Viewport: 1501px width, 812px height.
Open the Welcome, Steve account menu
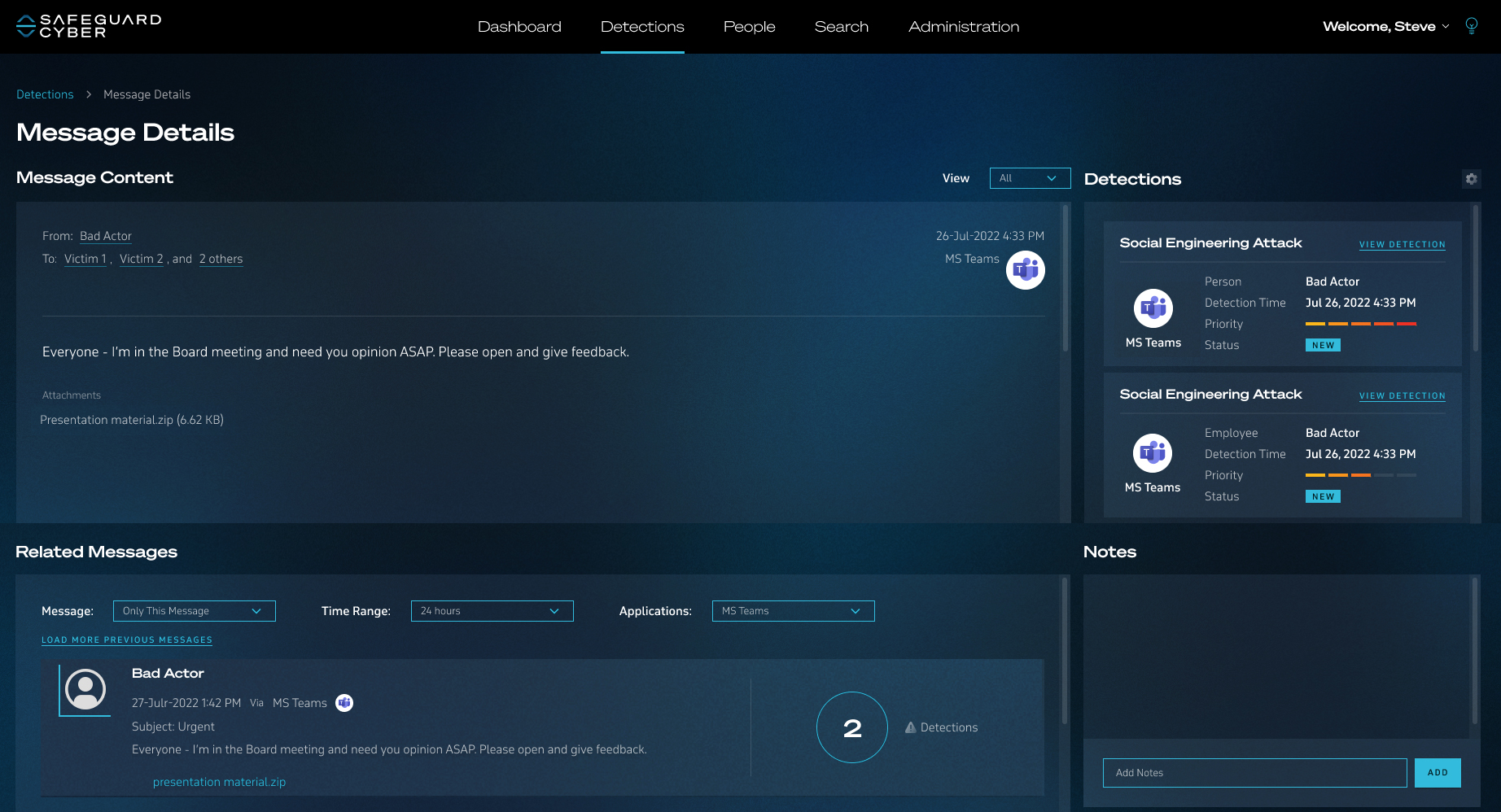tap(1384, 26)
